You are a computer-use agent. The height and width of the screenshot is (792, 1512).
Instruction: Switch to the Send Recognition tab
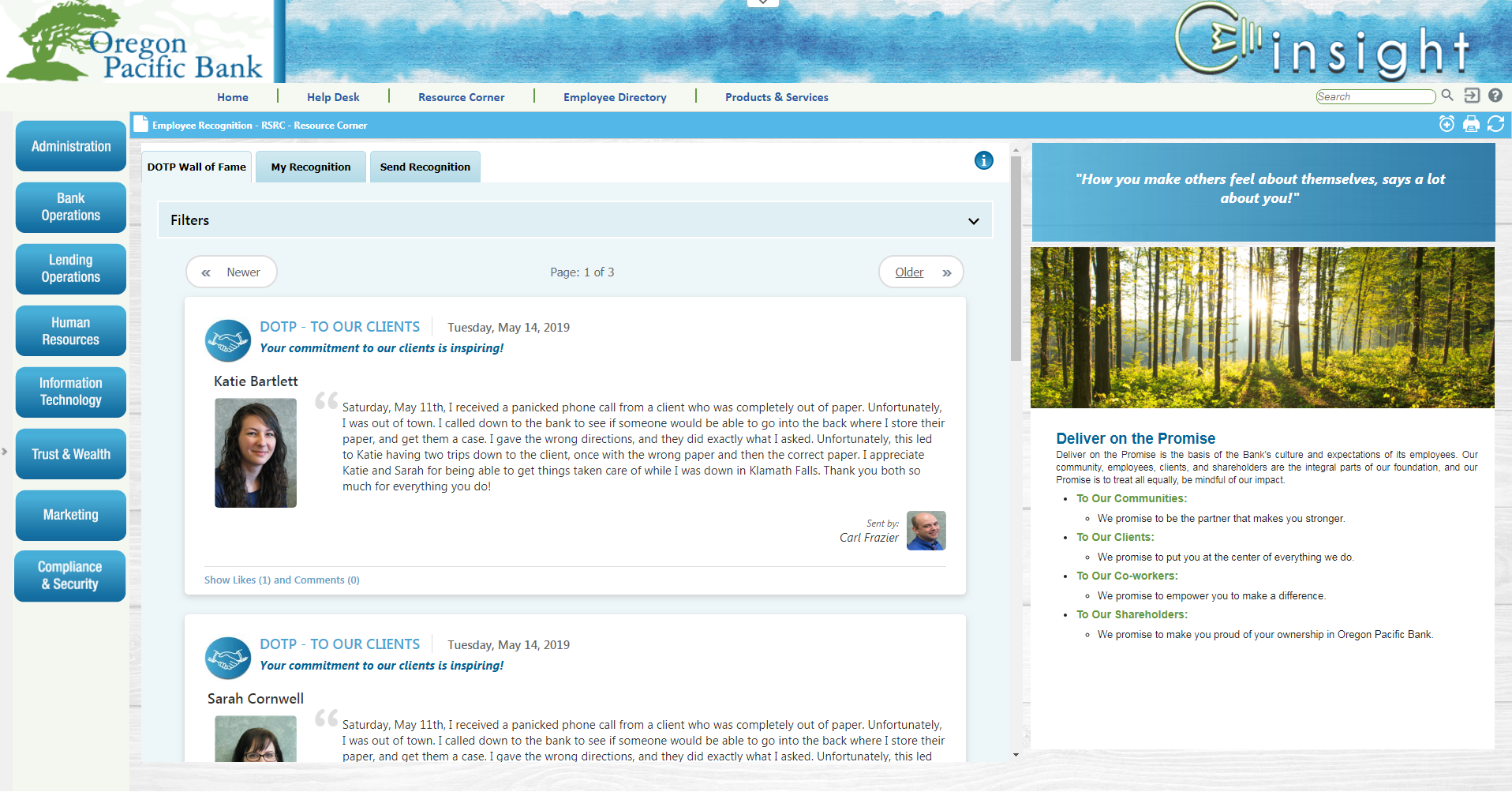click(425, 167)
